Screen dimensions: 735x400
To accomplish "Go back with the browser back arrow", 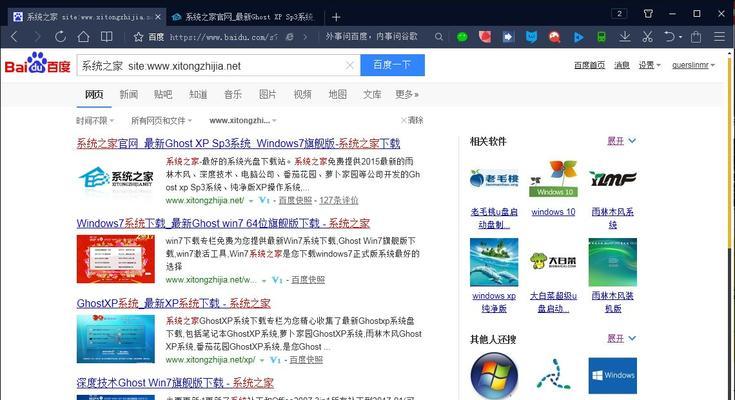I will pos(15,37).
